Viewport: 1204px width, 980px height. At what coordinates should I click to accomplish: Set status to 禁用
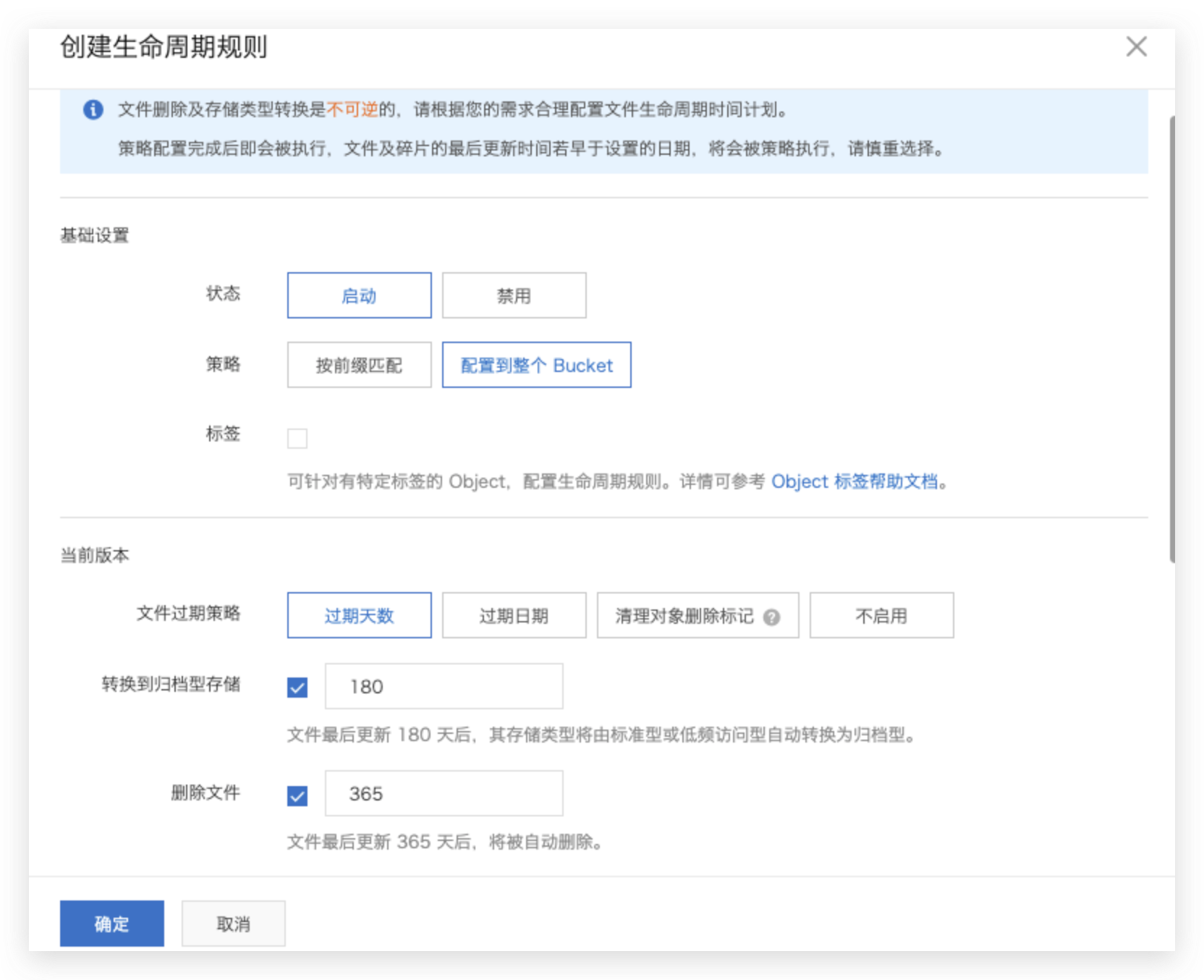(514, 295)
